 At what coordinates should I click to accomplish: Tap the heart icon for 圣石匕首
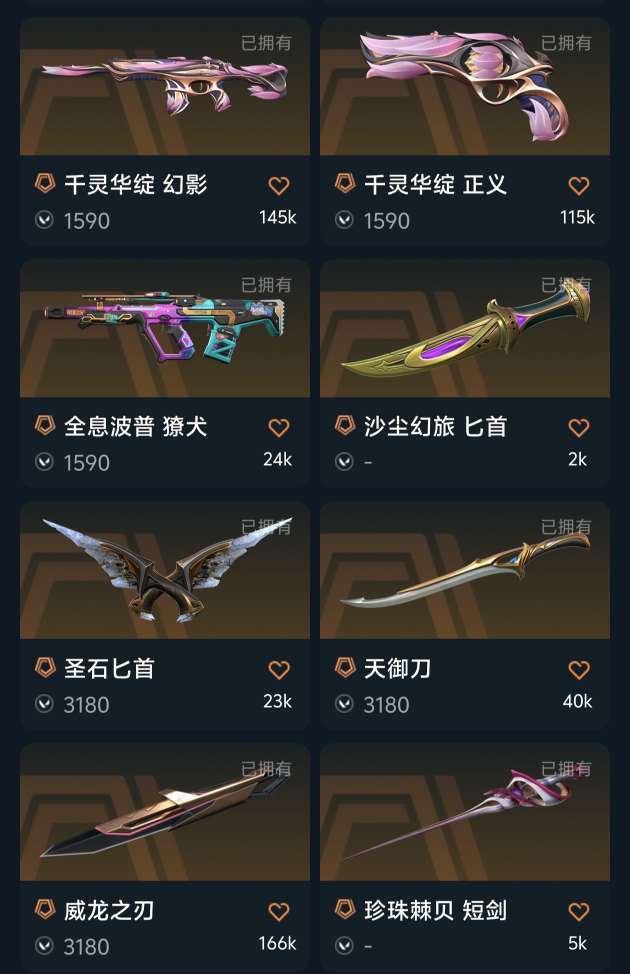[279, 670]
